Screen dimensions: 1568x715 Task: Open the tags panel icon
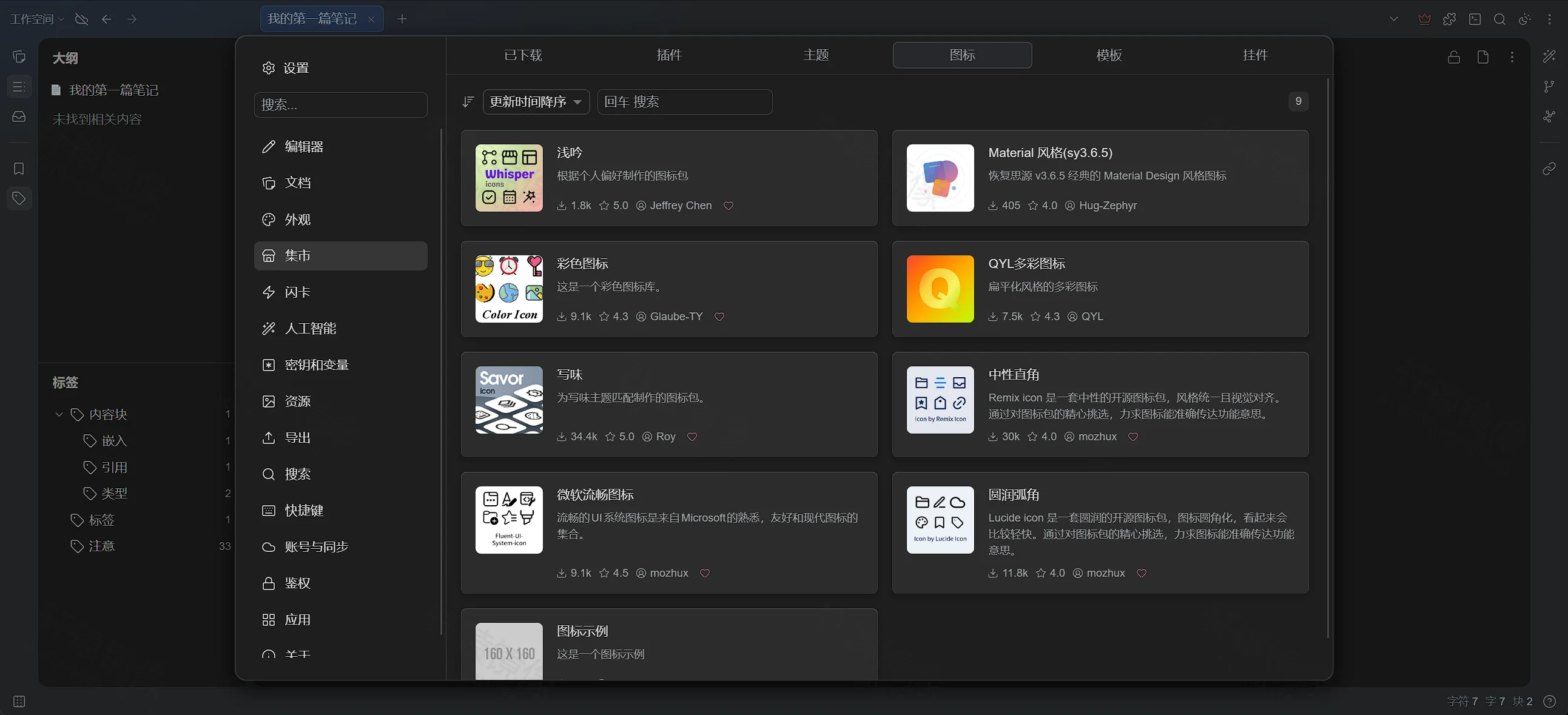19,198
